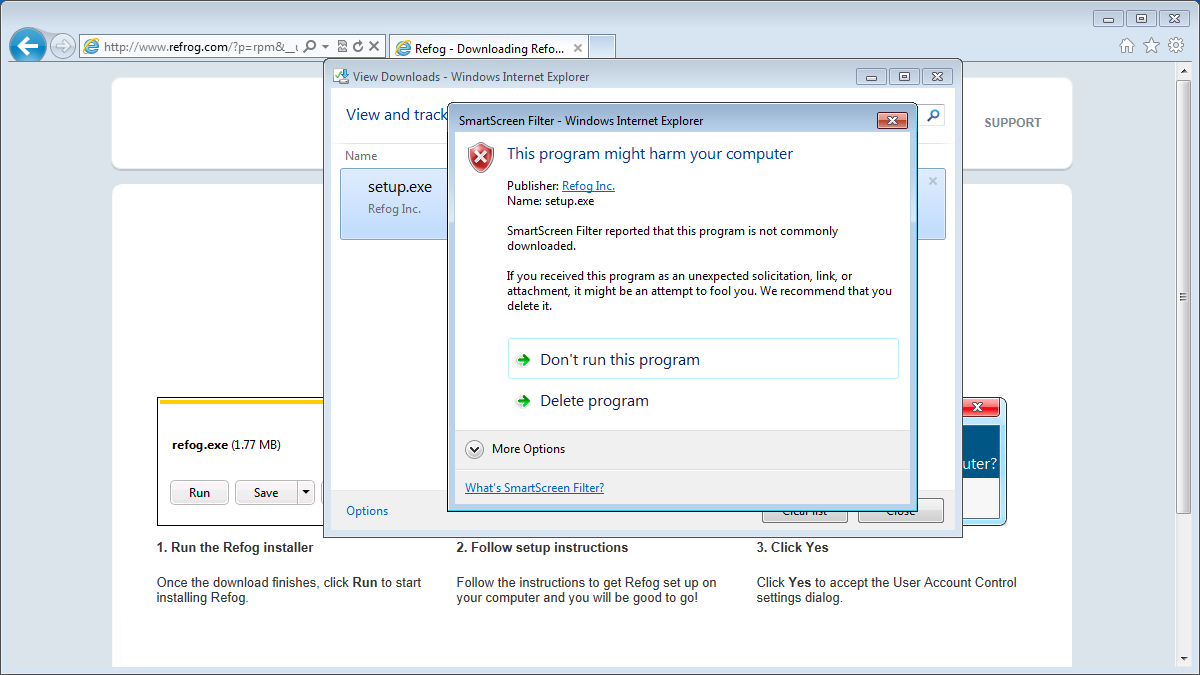Open What's SmartScreen Filter? help link
The width and height of the screenshot is (1200, 675).
534,488
